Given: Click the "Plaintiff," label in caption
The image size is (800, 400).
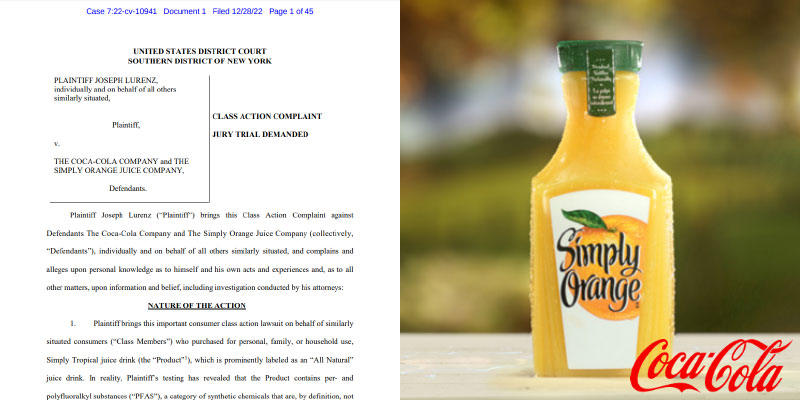Looking at the screenshot, I should (126, 125).
